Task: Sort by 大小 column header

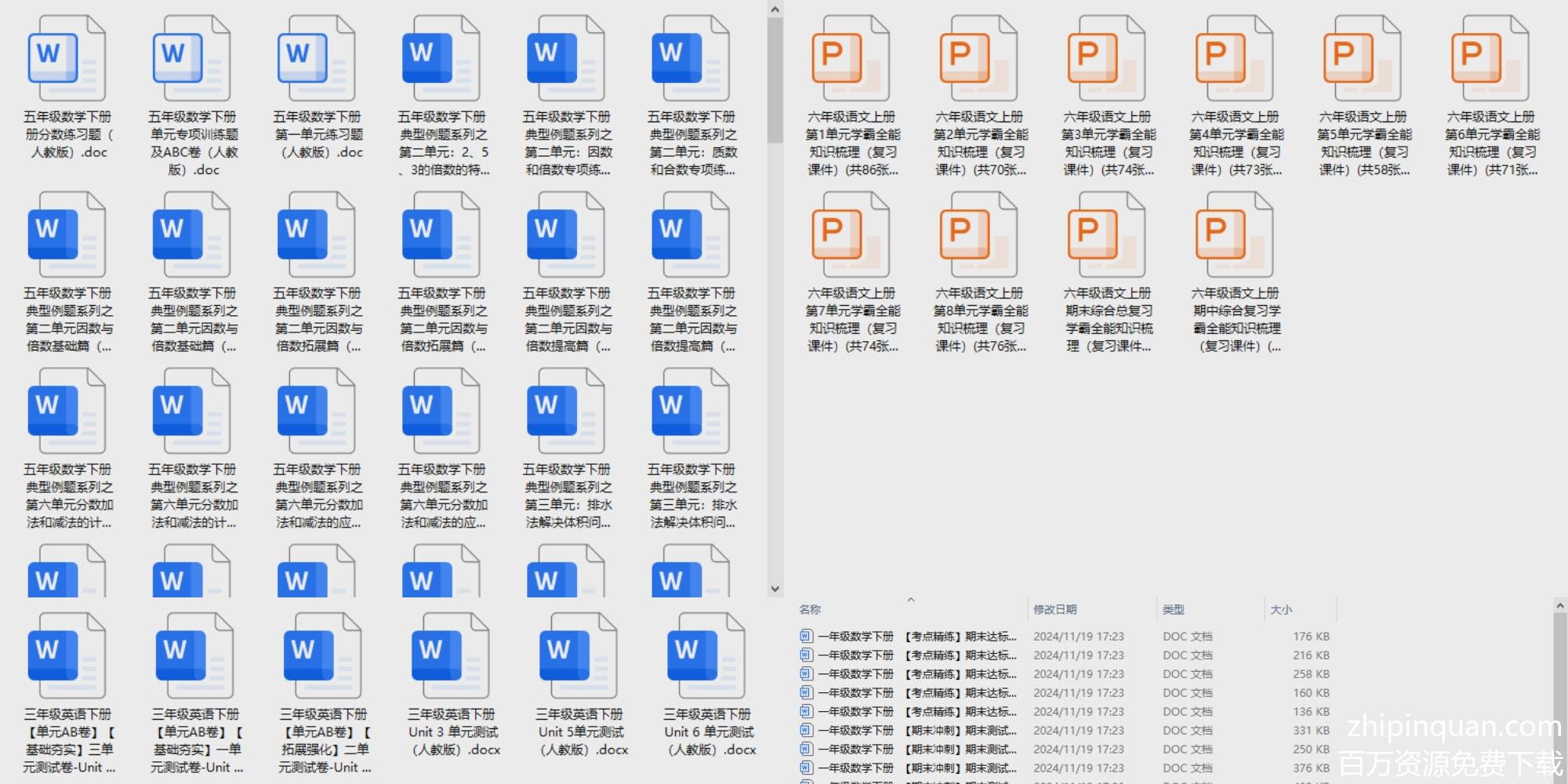Action: [x=1281, y=609]
